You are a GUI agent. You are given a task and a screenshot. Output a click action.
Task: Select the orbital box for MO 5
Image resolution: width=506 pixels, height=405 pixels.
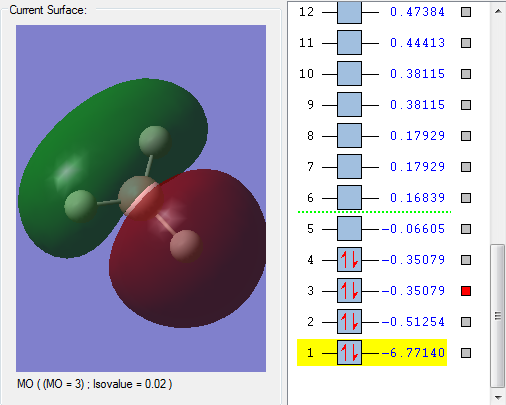[349, 229]
